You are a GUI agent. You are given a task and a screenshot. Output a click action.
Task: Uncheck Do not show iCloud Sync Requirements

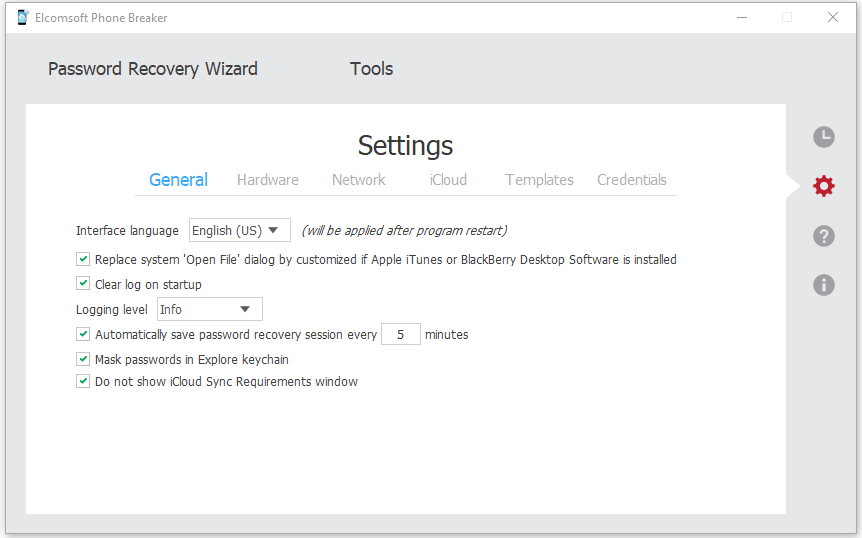pos(83,381)
